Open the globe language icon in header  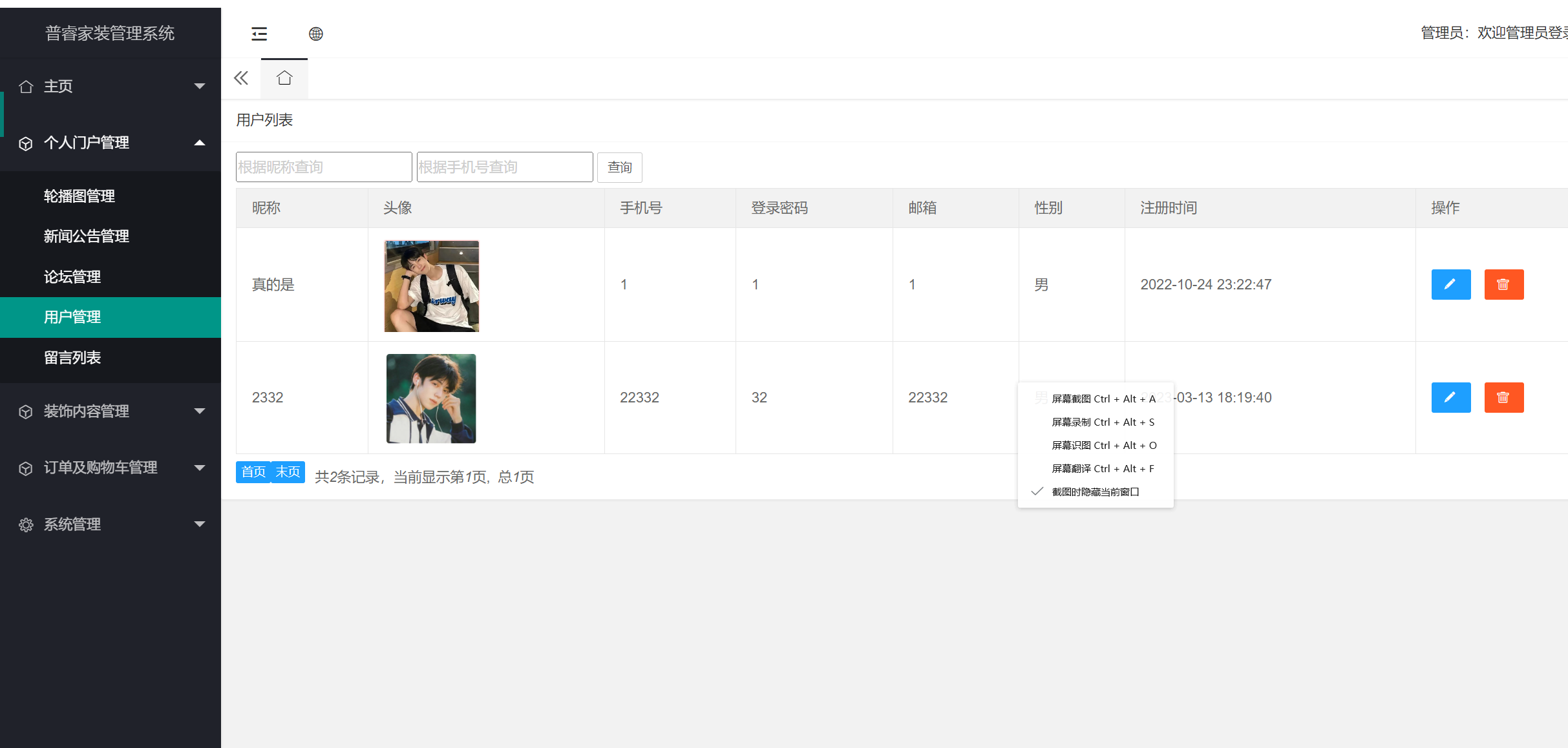click(316, 33)
